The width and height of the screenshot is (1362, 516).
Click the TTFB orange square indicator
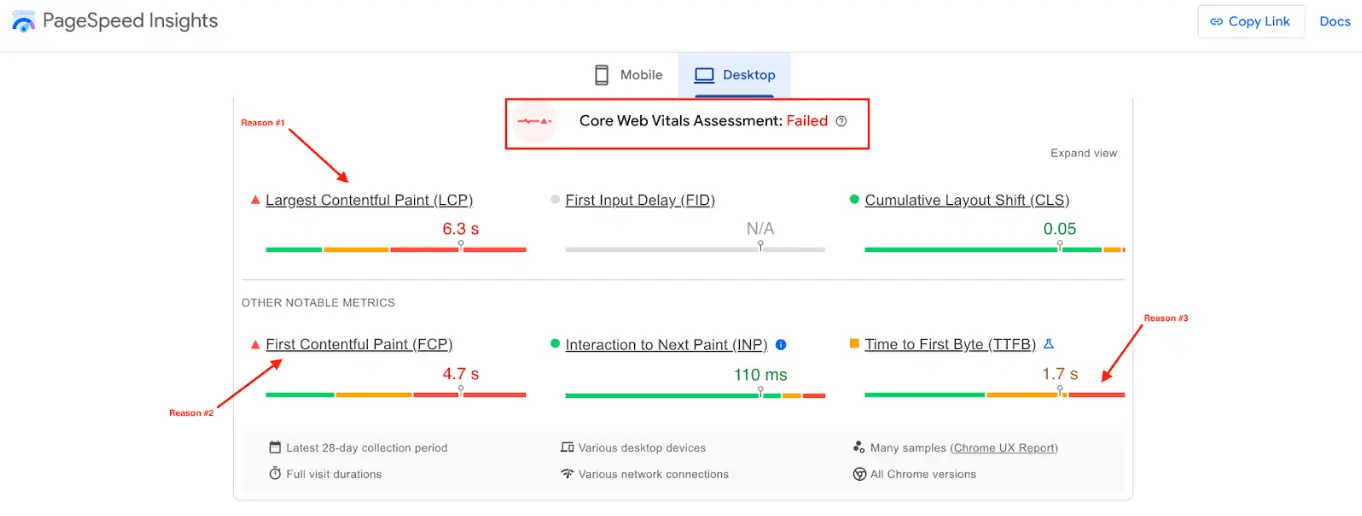click(x=854, y=344)
